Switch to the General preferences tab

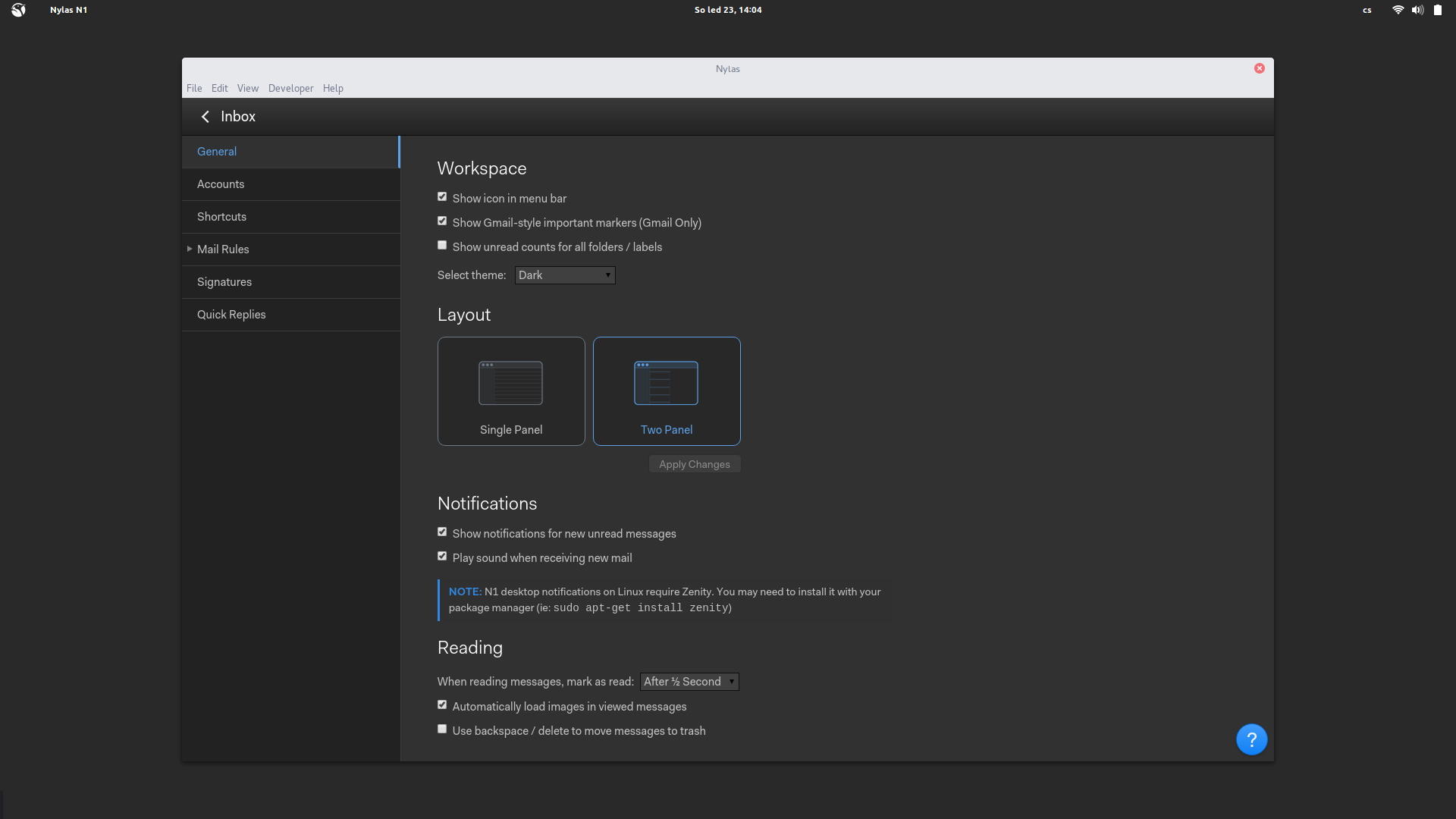coord(290,152)
